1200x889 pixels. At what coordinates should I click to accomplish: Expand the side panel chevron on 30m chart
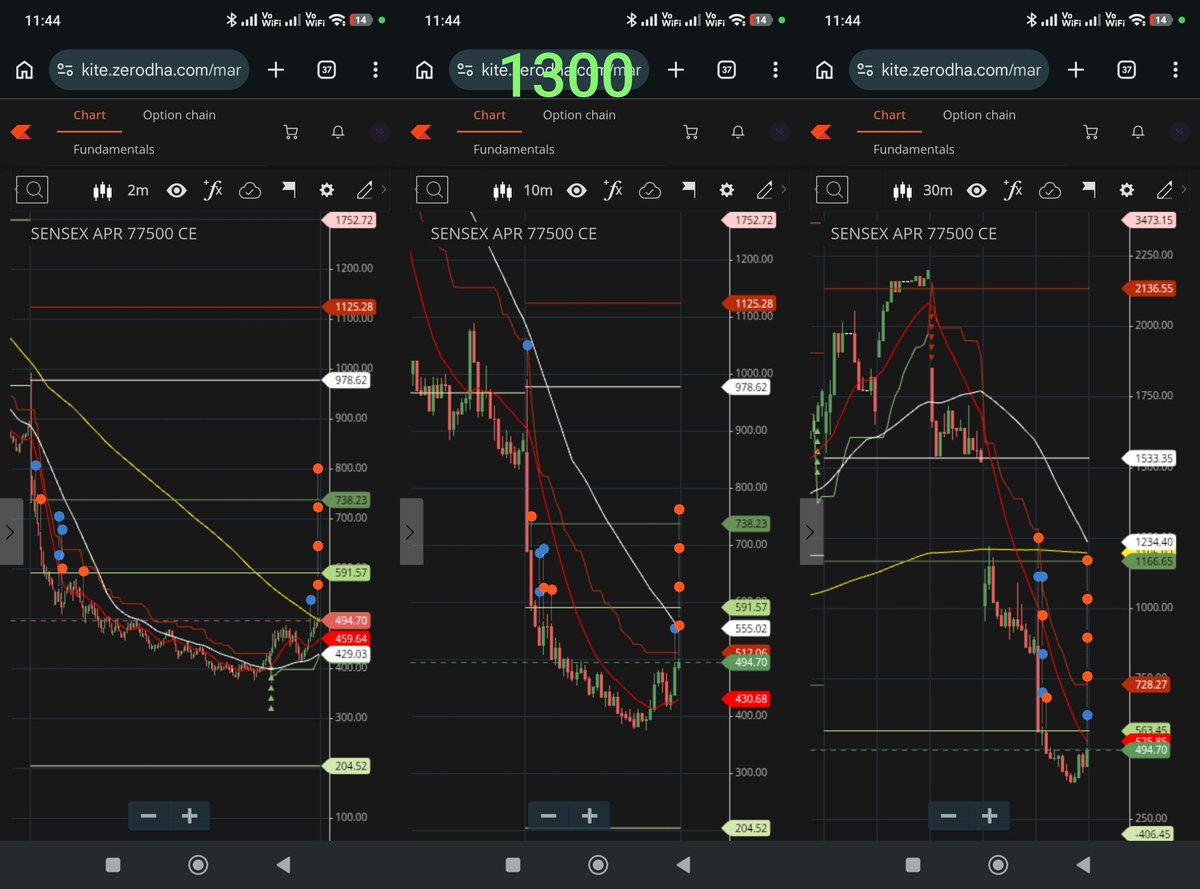click(811, 531)
